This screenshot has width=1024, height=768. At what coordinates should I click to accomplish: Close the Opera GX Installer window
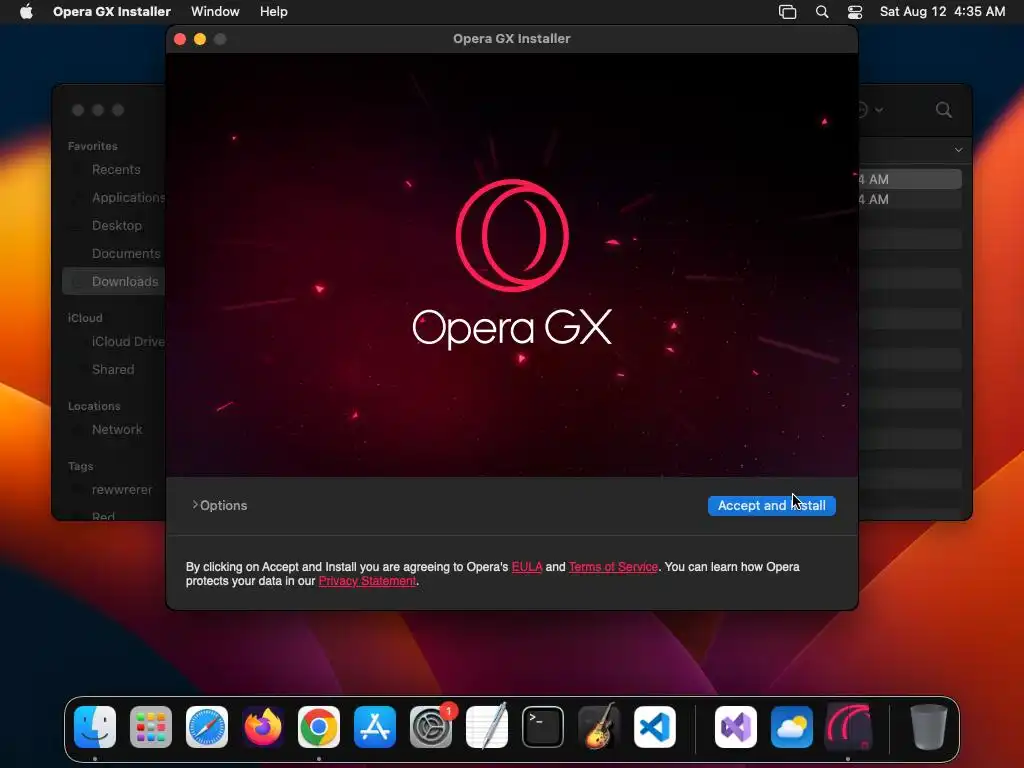180,39
